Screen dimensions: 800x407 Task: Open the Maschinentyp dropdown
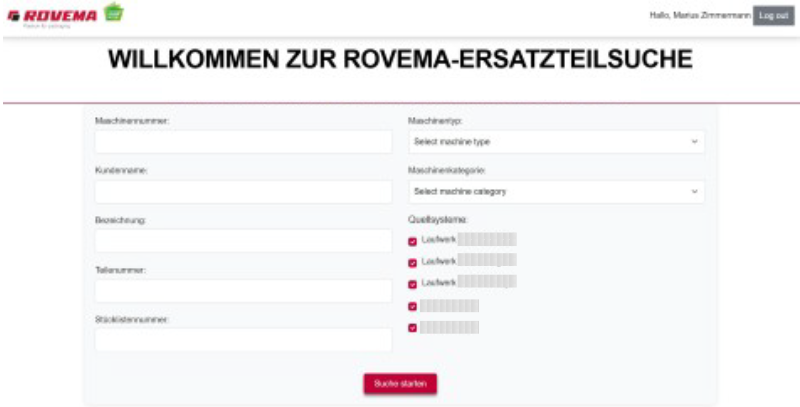pos(556,142)
